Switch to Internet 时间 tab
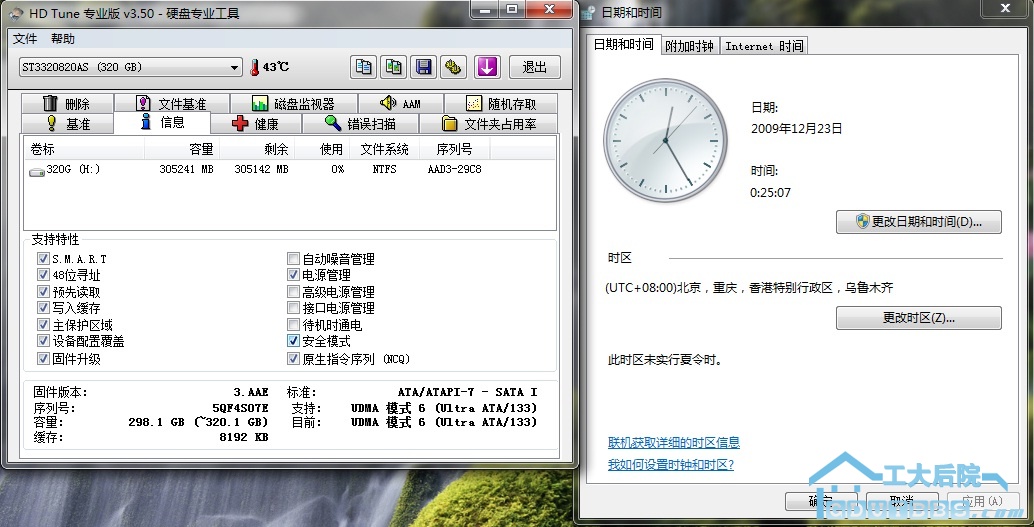The image size is (1034, 527). (x=764, y=46)
